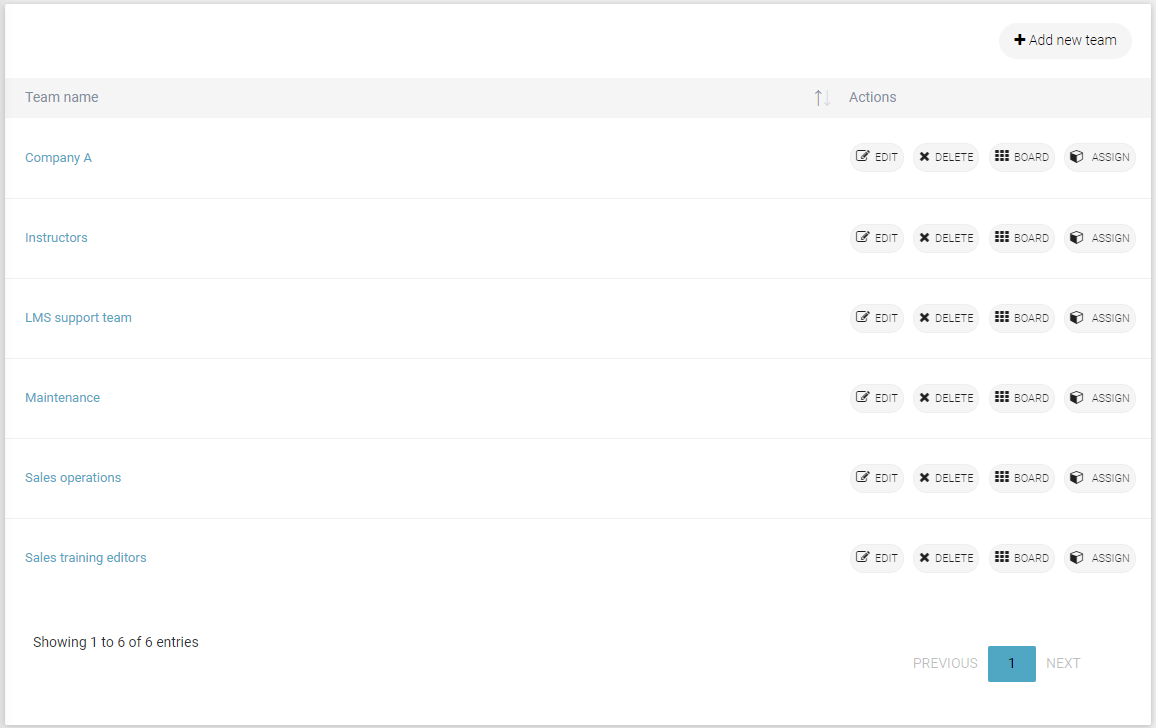Assign resources to the Maintenance team
This screenshot has width=1156, height=728.
[1099, 398]
